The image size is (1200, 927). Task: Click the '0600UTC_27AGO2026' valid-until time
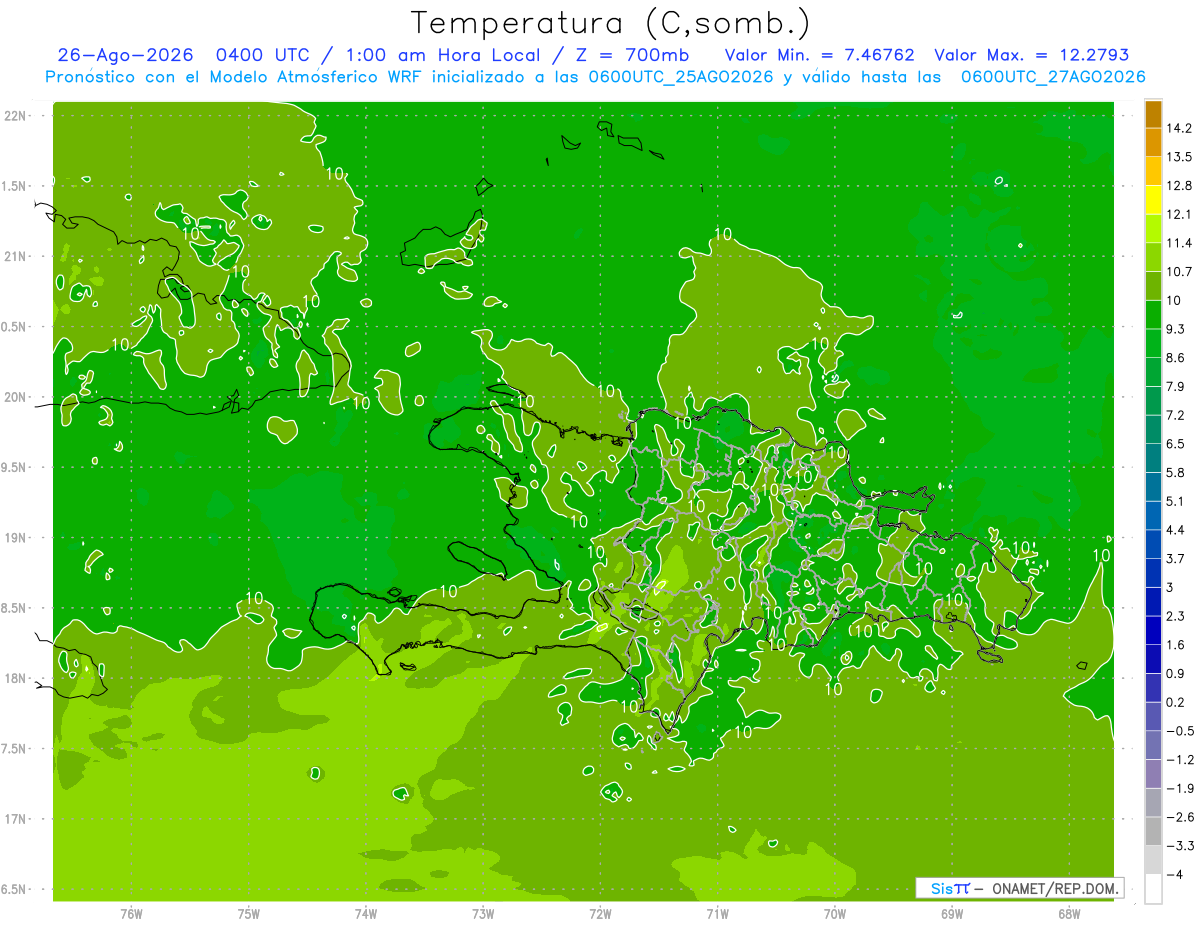(x=1053, y=77)
